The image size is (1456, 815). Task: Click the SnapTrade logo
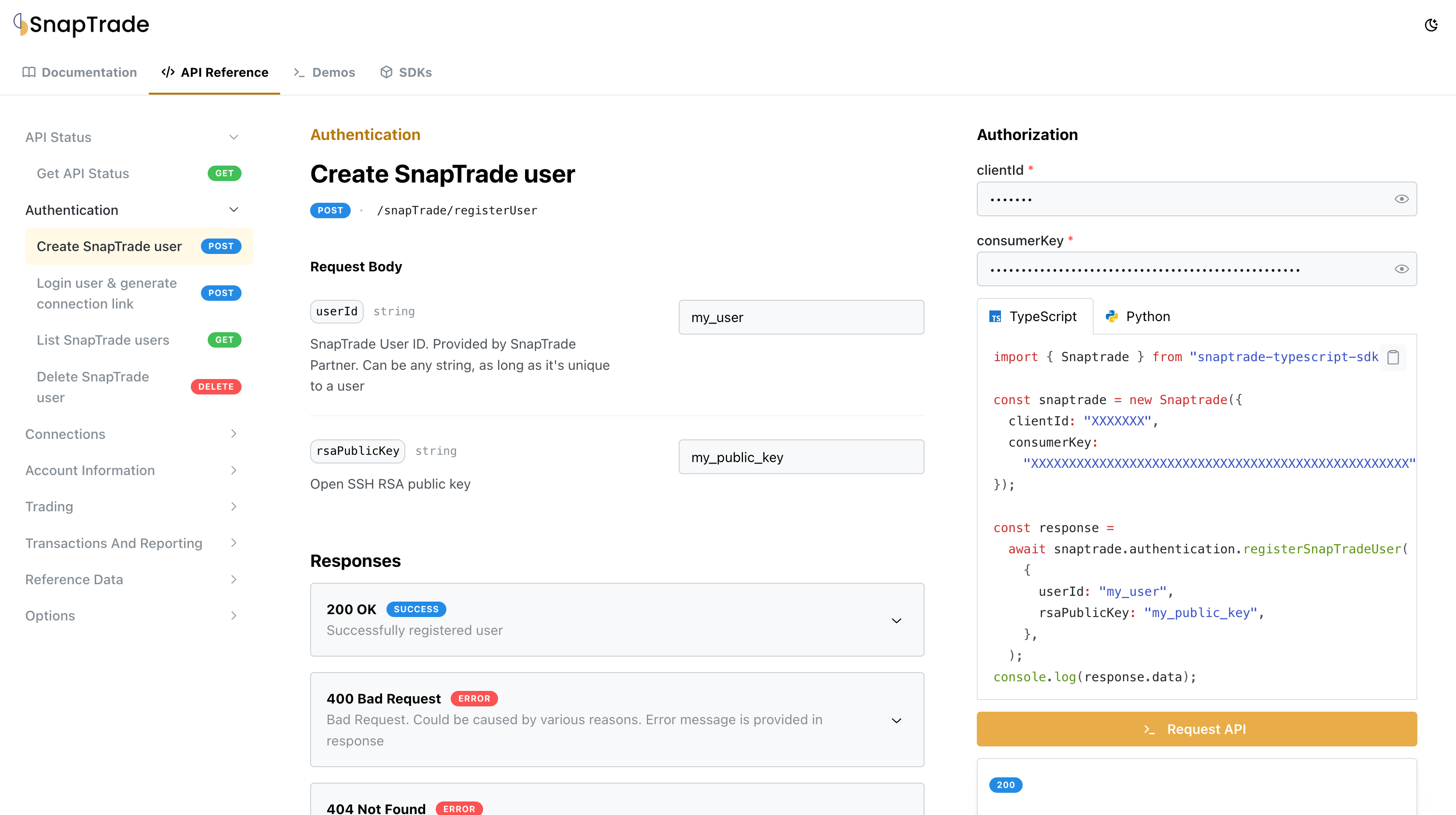point(81,24)
